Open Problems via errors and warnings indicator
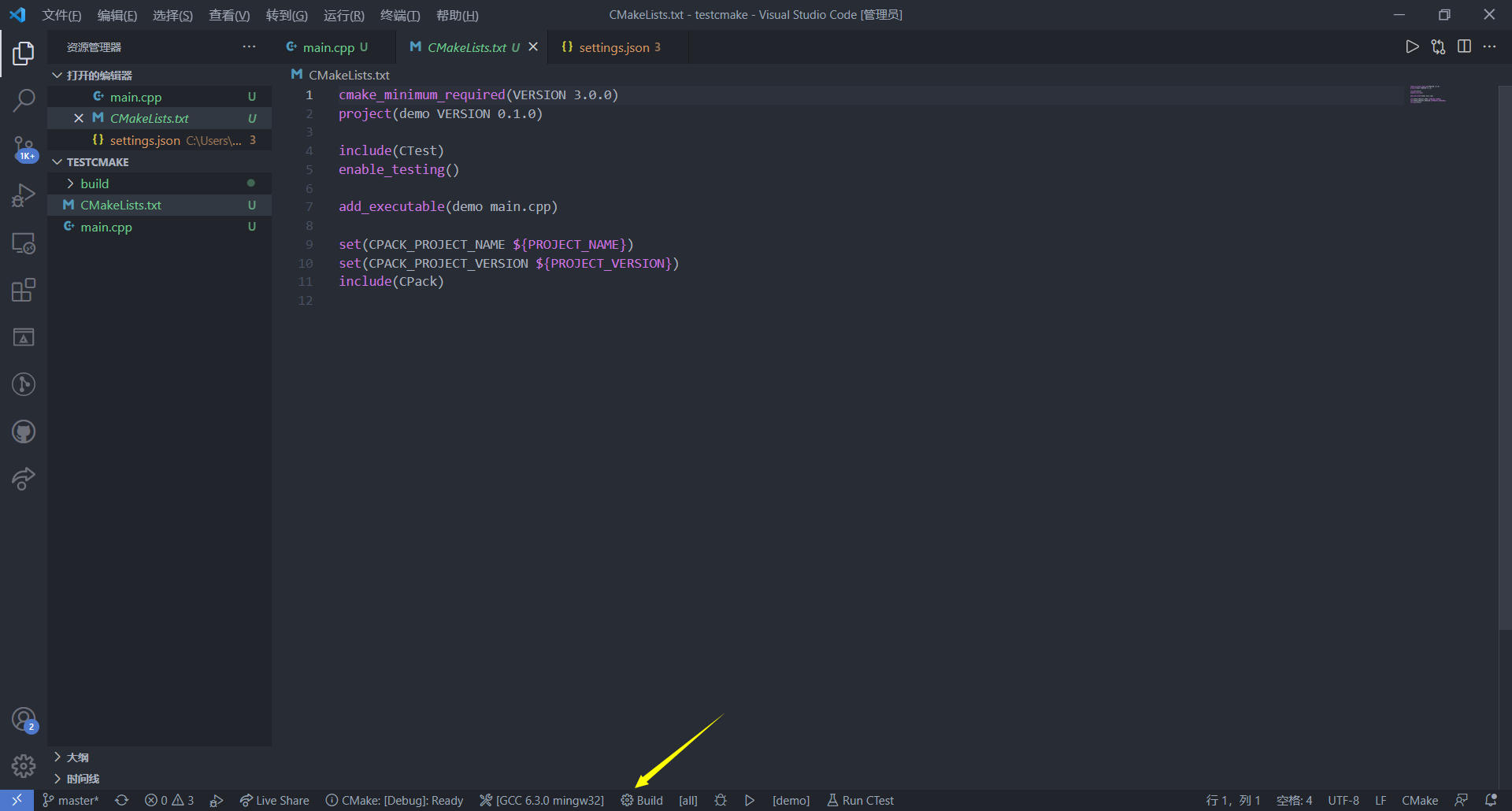 (x=169, y=800)
